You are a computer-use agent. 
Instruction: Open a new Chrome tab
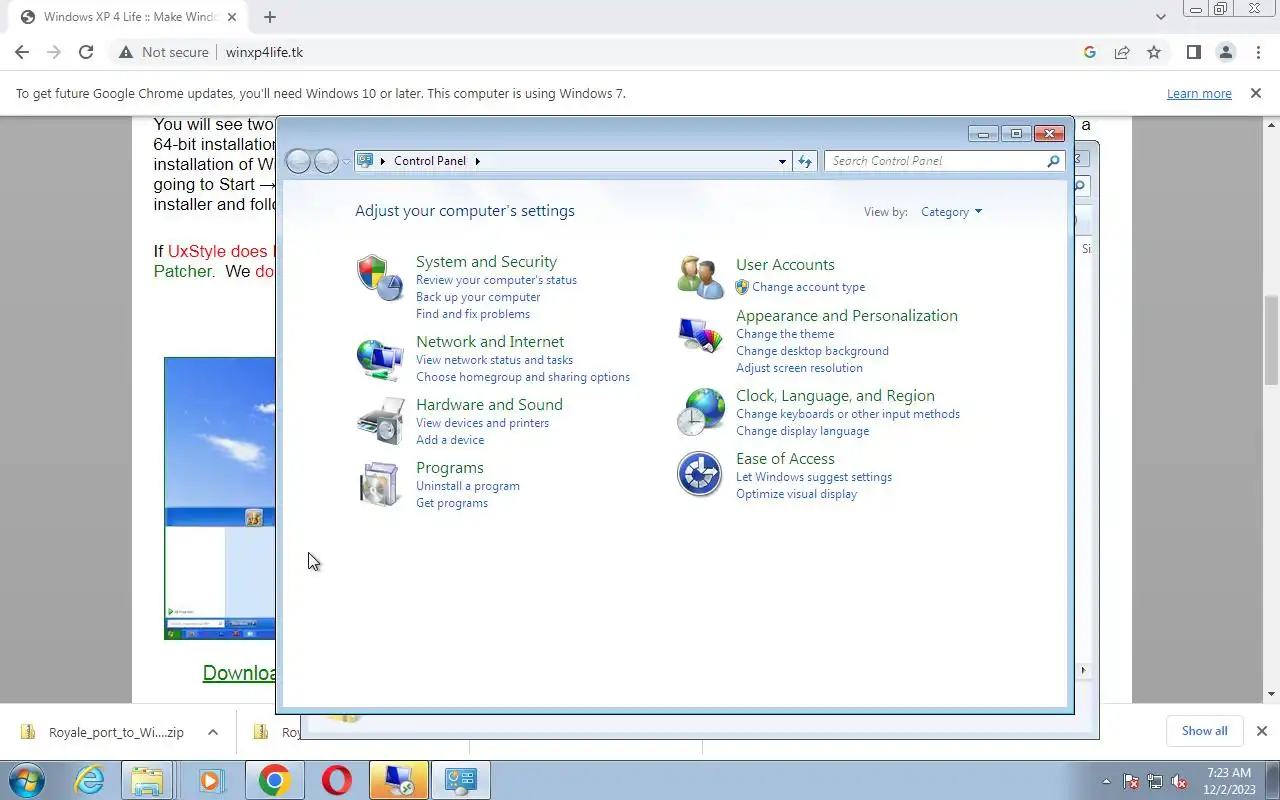point(270,17)
